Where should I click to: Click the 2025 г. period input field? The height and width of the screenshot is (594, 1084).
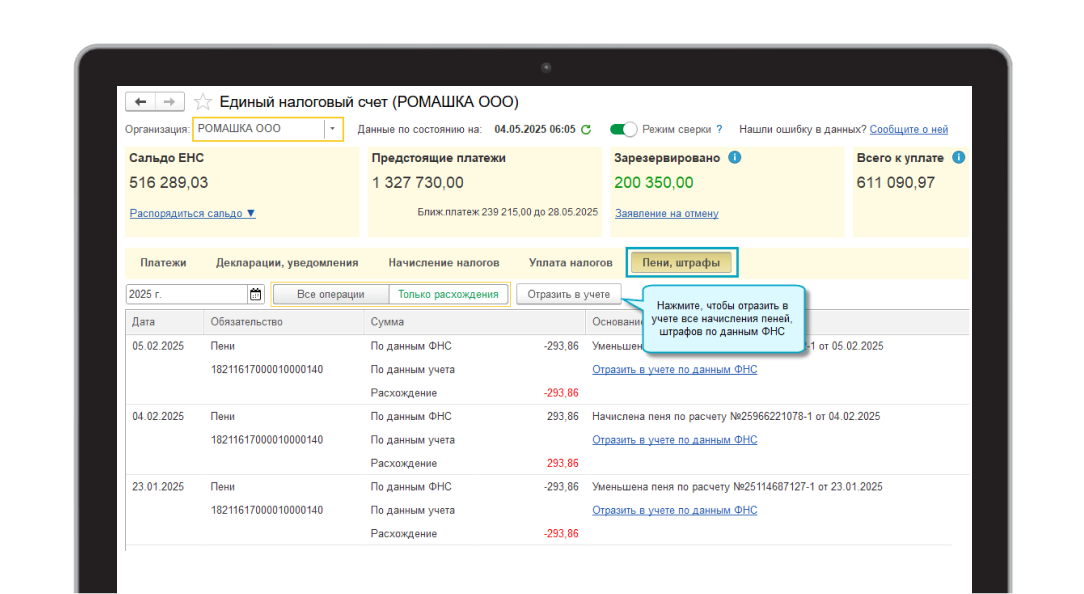click(x=186, y=294)
